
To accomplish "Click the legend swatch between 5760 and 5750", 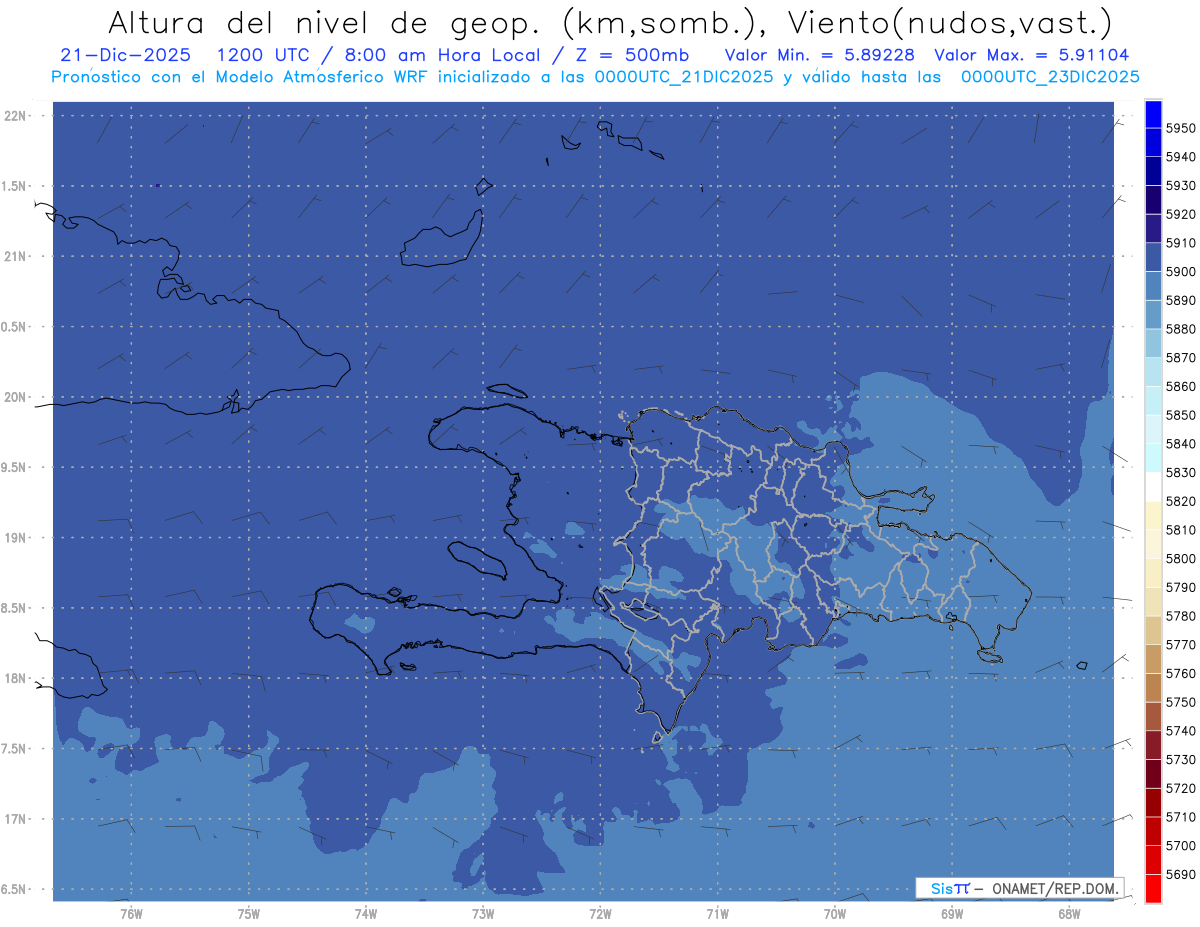I will pyautogui.click(x=1153, y=687).
